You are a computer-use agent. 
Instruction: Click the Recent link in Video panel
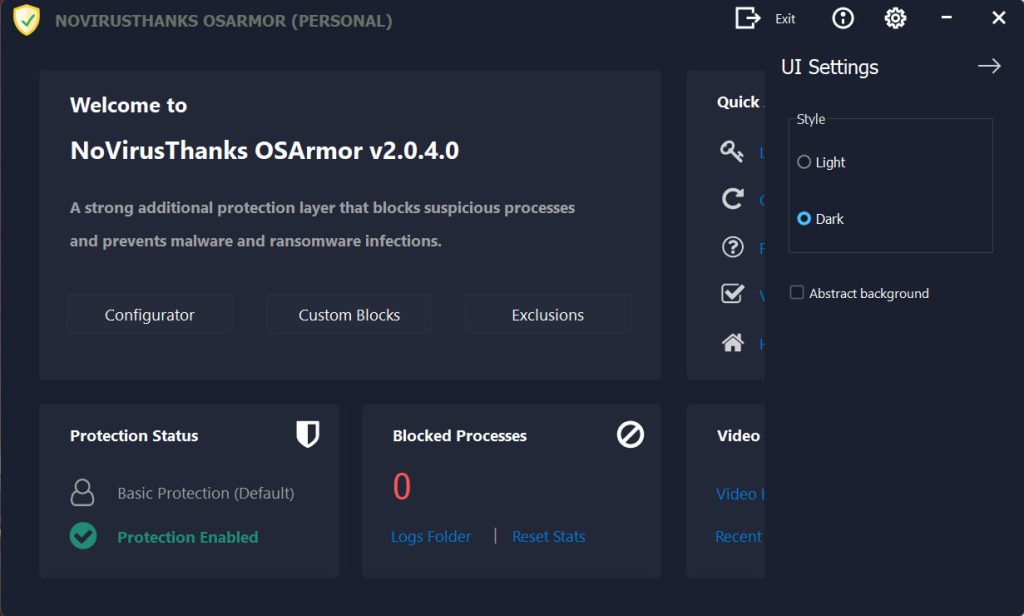(x=739, y=536)
